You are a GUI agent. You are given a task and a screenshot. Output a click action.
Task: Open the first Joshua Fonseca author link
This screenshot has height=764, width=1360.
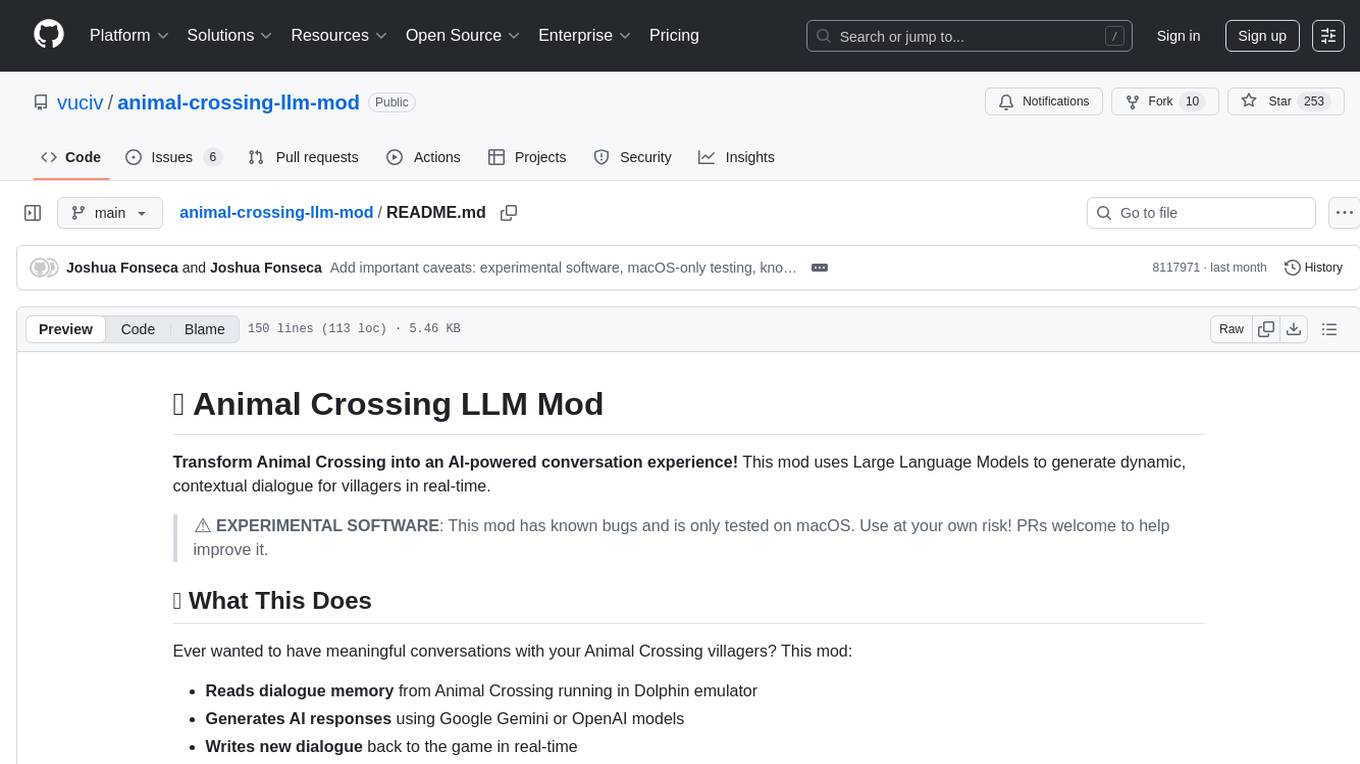coord(122,268)
